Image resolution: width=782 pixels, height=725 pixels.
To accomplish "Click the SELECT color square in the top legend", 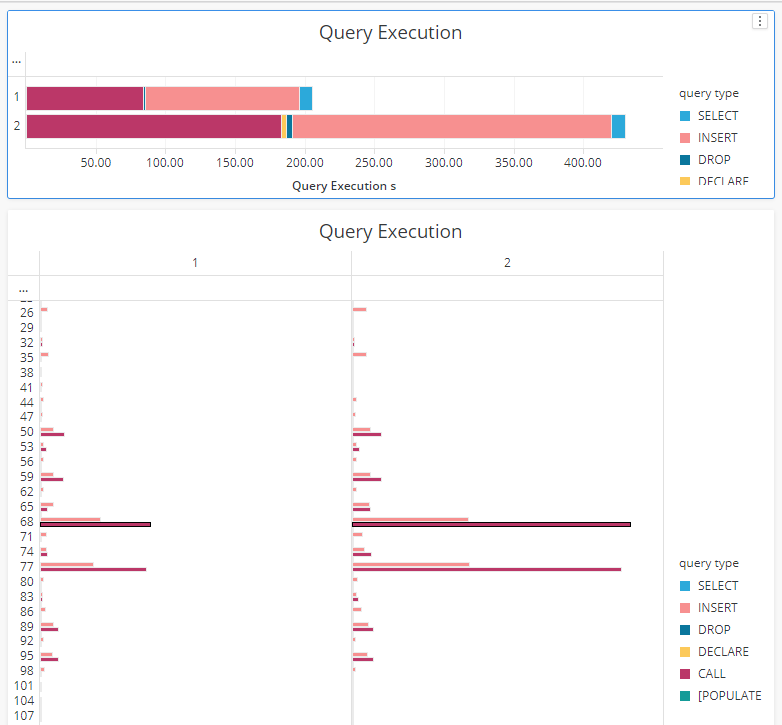I will pos(685,116).
